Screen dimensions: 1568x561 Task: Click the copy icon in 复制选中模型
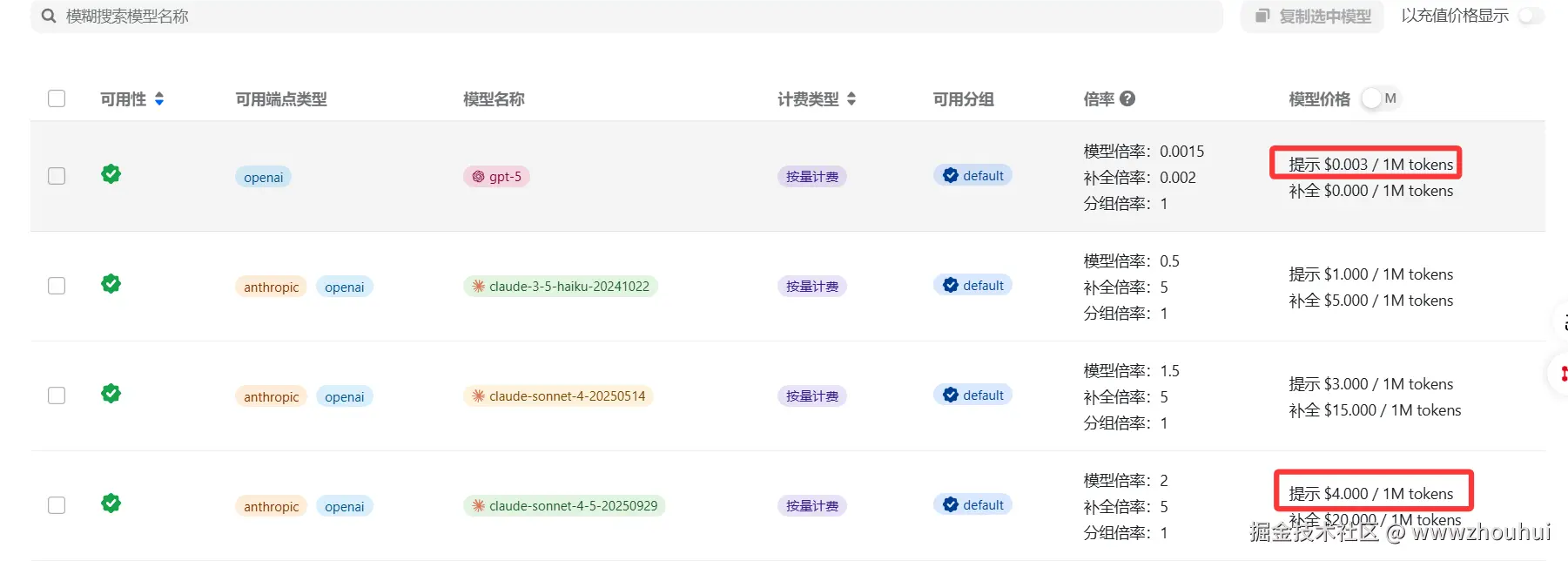tap(1262, 16)
